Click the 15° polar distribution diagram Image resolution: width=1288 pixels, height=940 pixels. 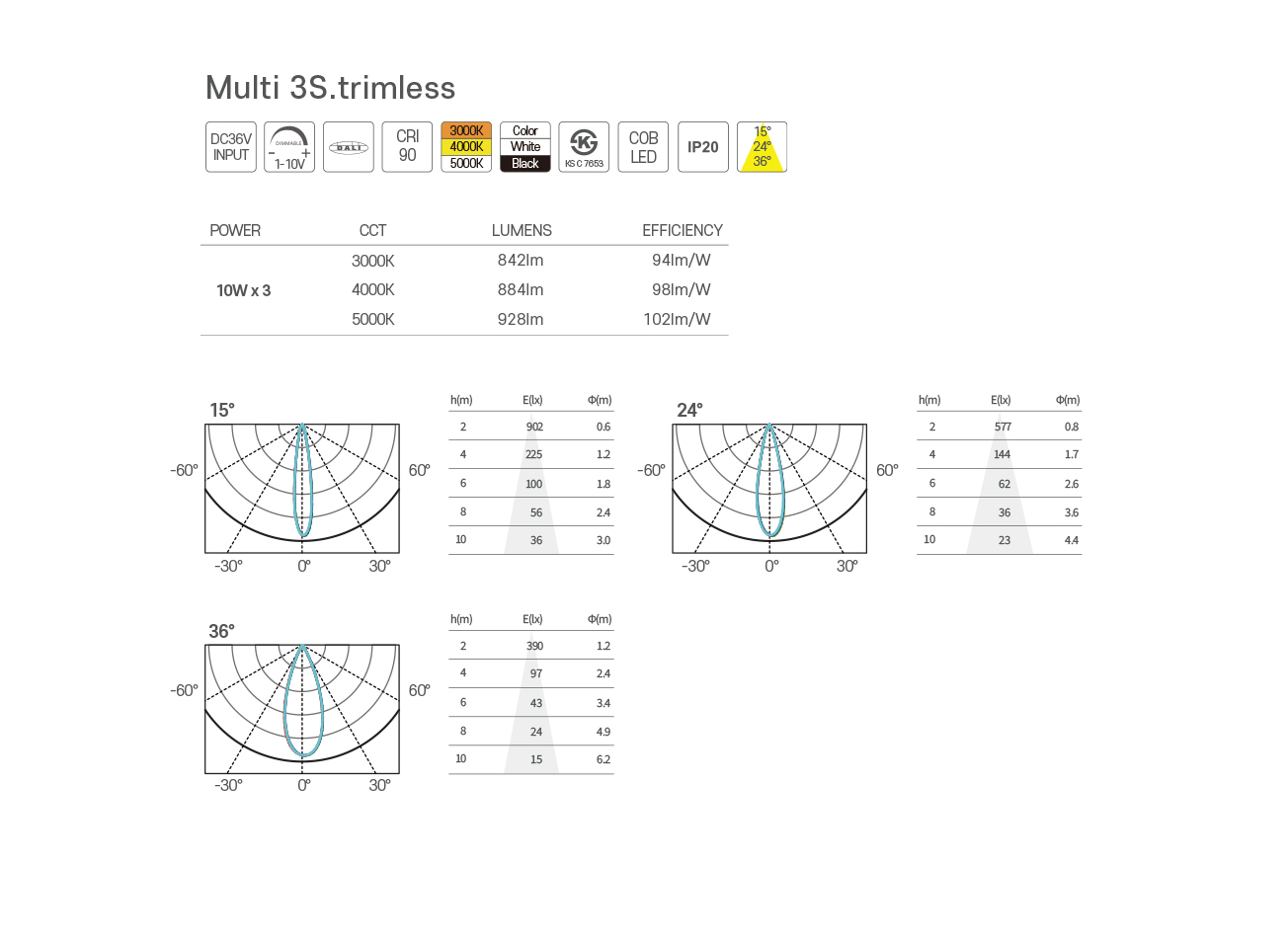(x=302, y=489)
